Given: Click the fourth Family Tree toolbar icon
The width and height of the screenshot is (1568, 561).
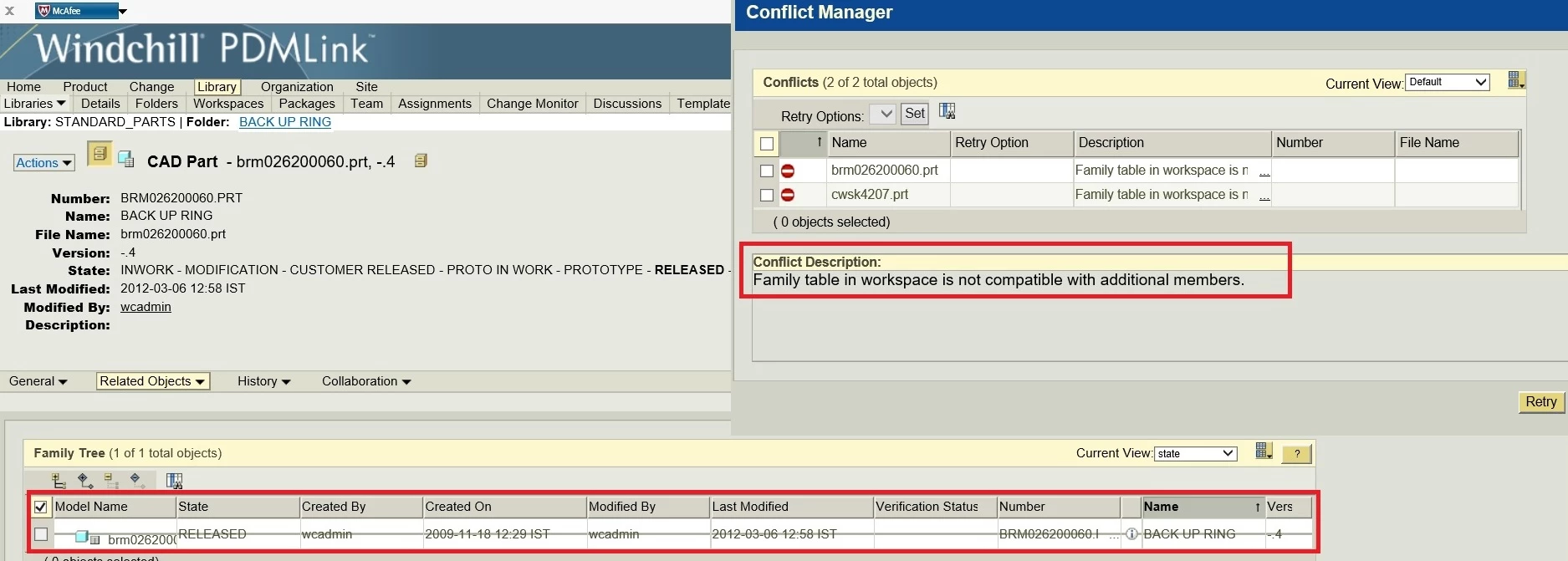Looking at the screenshot, I should 137,481.
